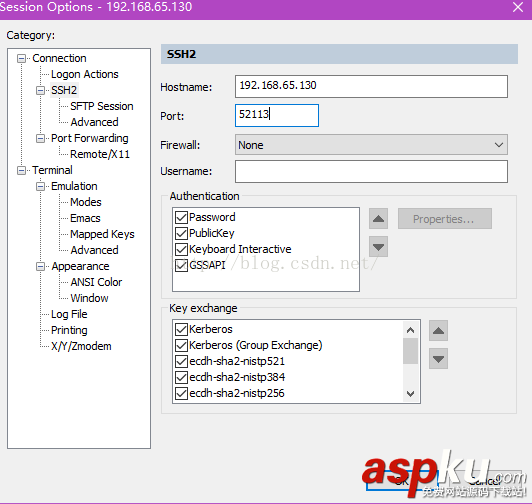Toggle PublicKey authentication checkbox
Viewport: 532px width, 504px height.
pos(182,233)
